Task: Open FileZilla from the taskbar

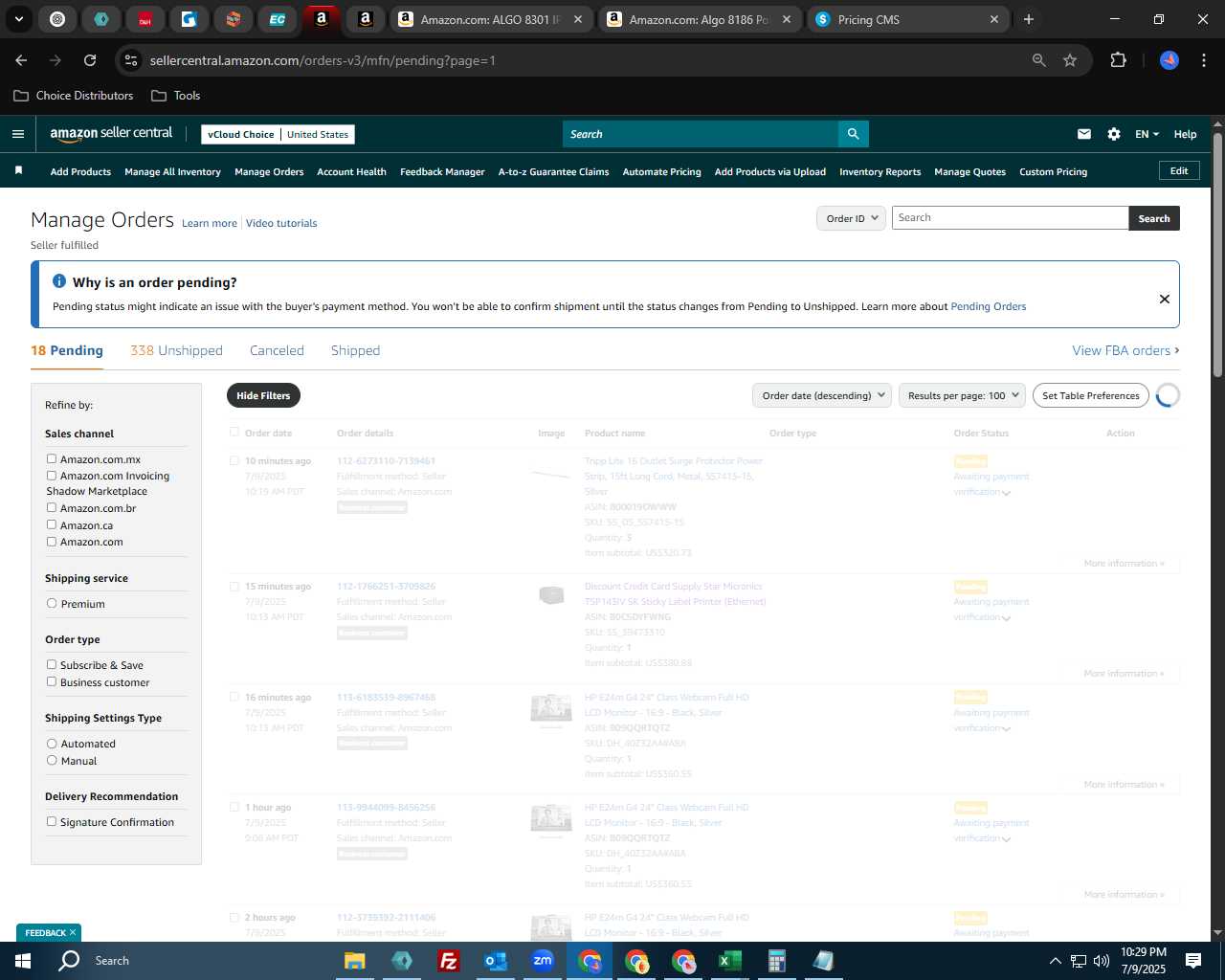Action: pyautogui.click(x=448, y=961)
